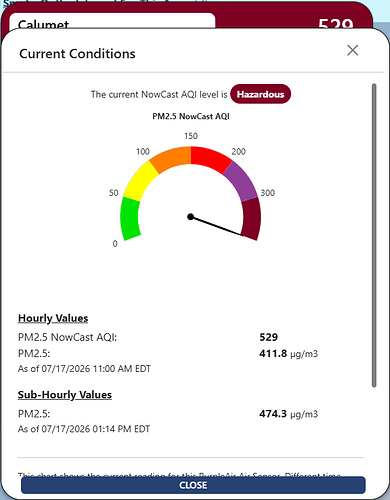Screen dimensions: 390x500
Task: Click the gauge needle pivot dot
Action: [190, 217]
